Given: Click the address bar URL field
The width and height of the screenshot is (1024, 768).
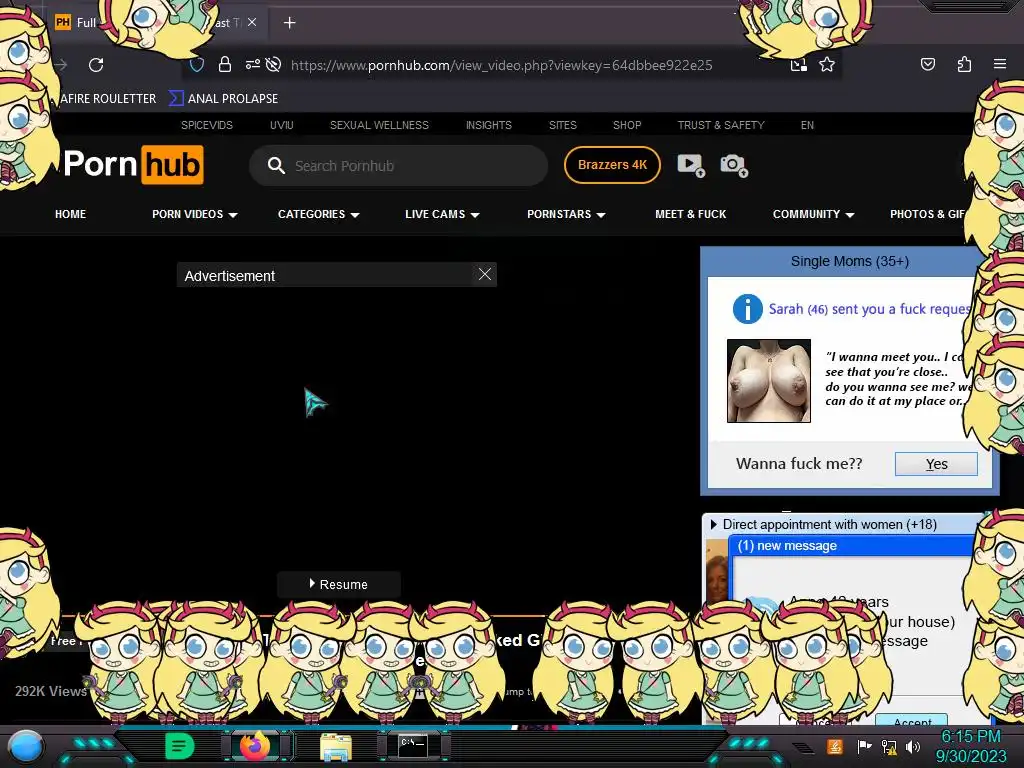Looking at the screenshot, I should point(501,65).
